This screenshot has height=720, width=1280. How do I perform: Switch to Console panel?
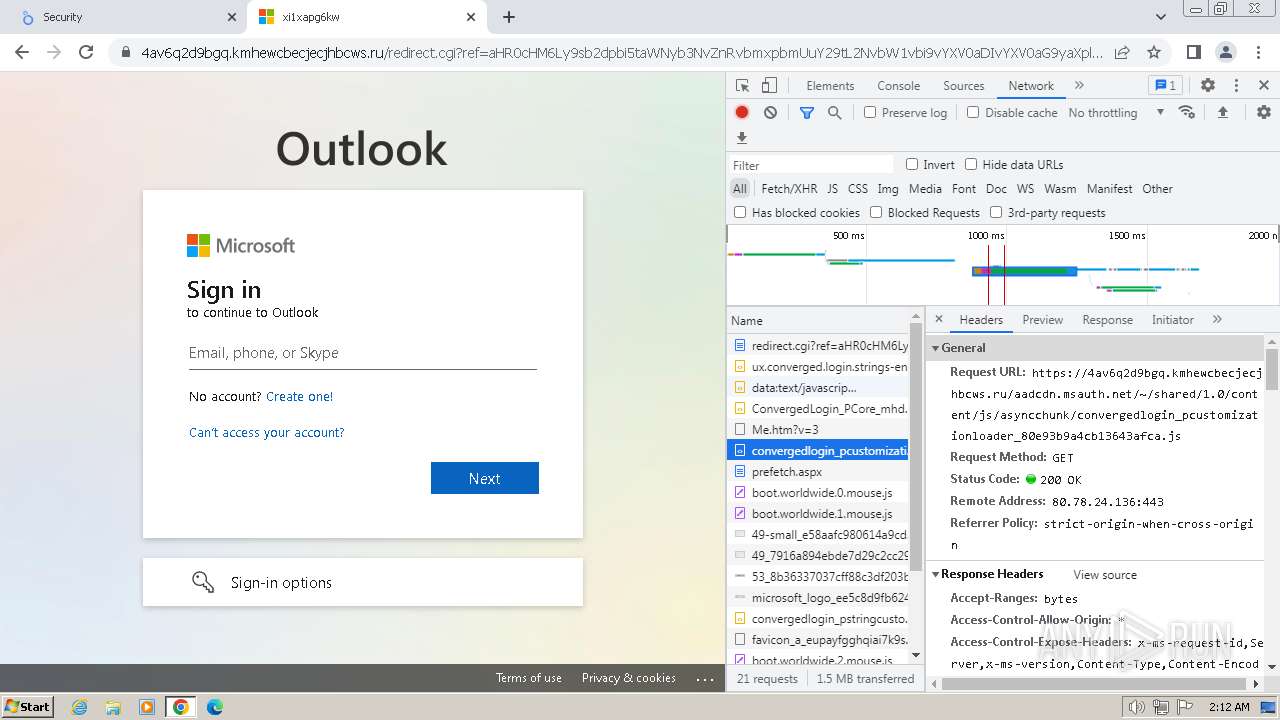coord(898,86)
